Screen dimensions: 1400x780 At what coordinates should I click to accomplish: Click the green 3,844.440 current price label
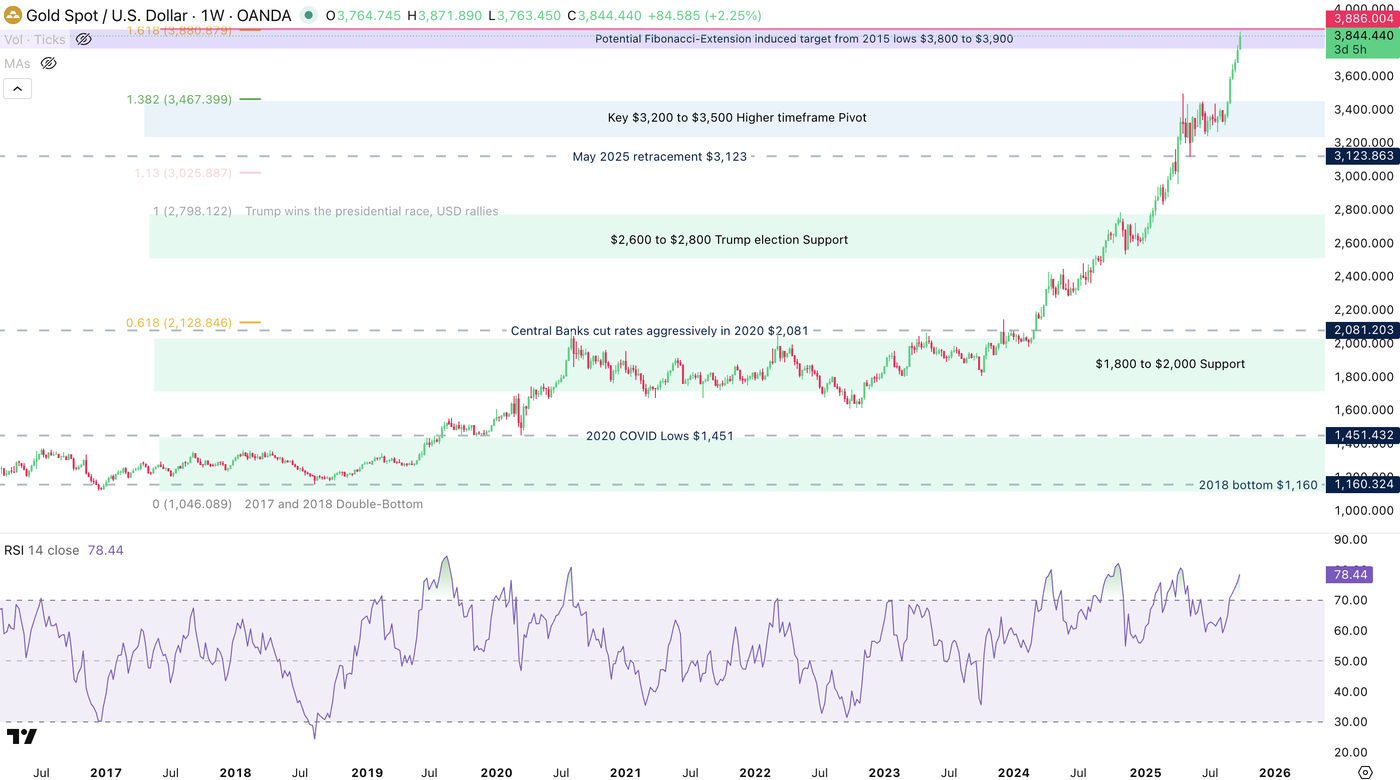click(x=1361, y=35)
